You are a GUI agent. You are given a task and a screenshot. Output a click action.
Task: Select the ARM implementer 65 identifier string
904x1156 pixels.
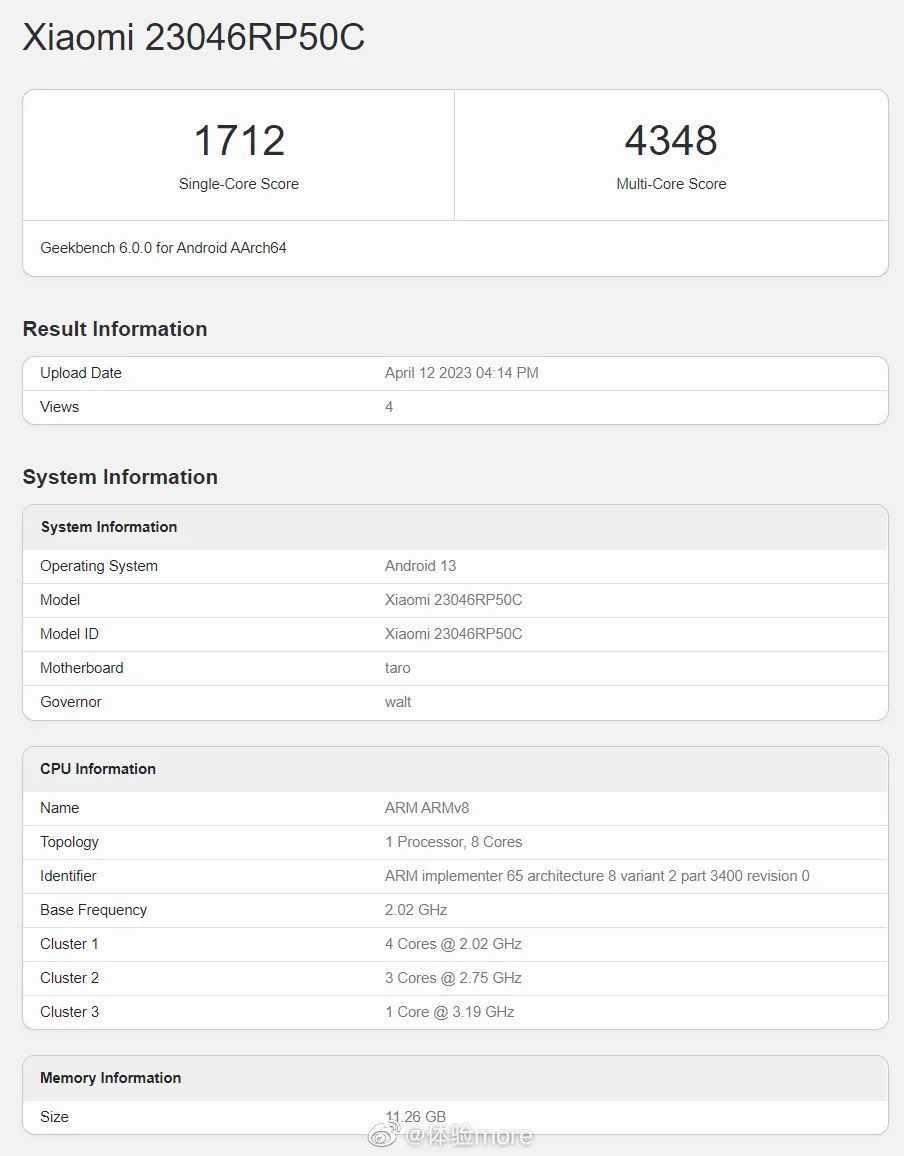[597, 876]
